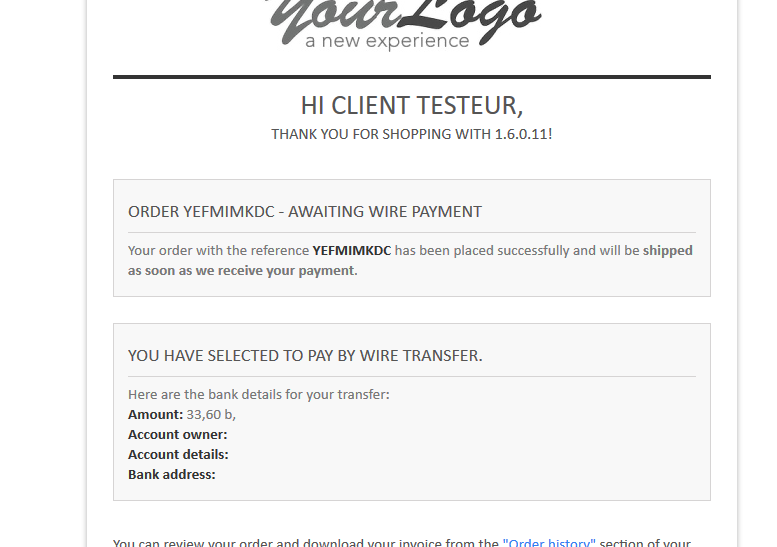Click "Thank you for shopping with 1.6.0.11!" text

pyautogui.click(x=412, y=134)
